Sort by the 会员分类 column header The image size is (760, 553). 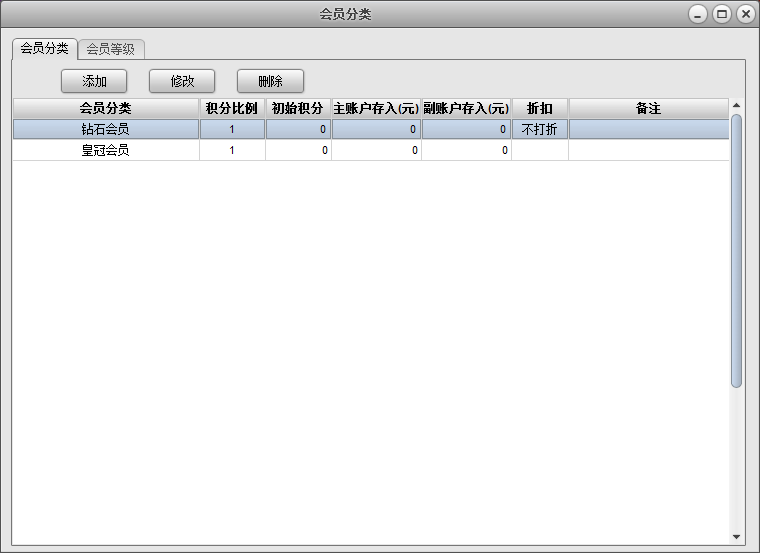coord(106,108)
